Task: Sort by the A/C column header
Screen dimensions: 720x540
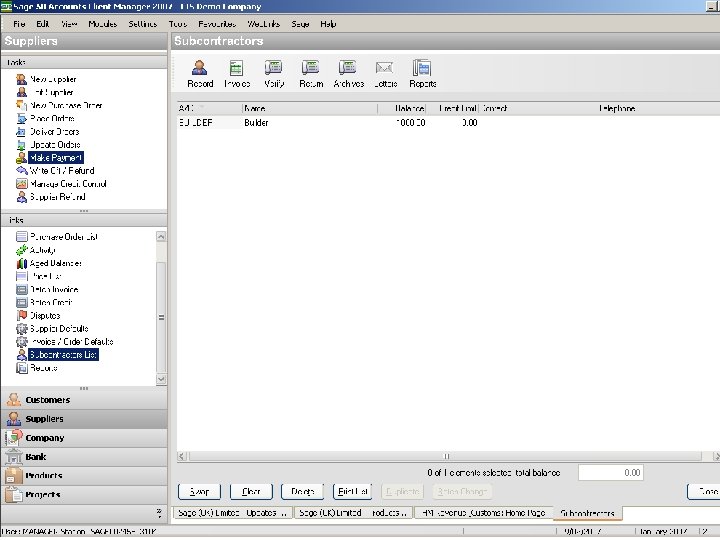Action: click(x=209, y=108)
